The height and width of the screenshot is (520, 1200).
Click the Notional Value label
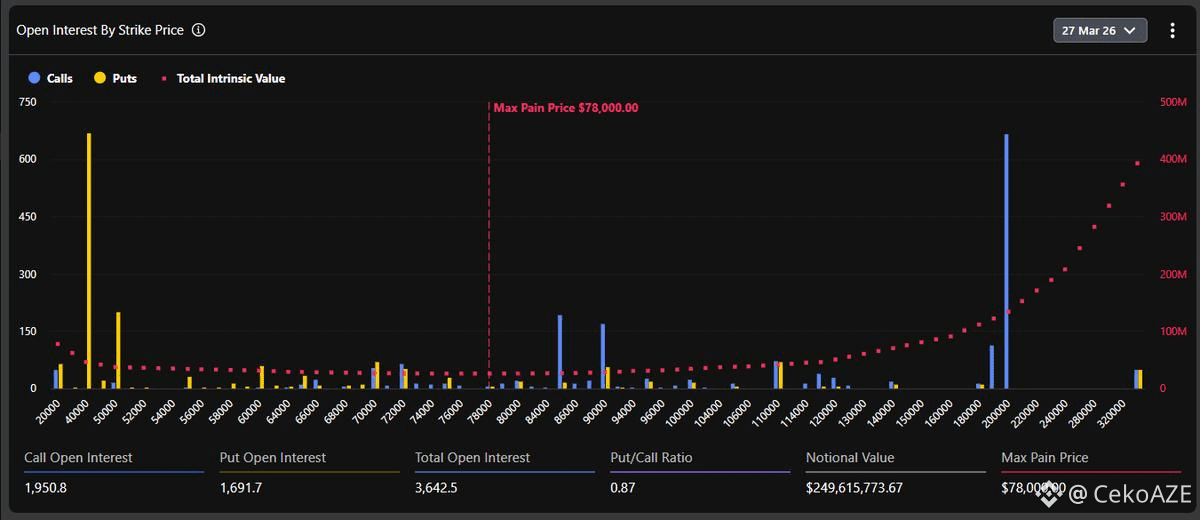click(850, 458)
